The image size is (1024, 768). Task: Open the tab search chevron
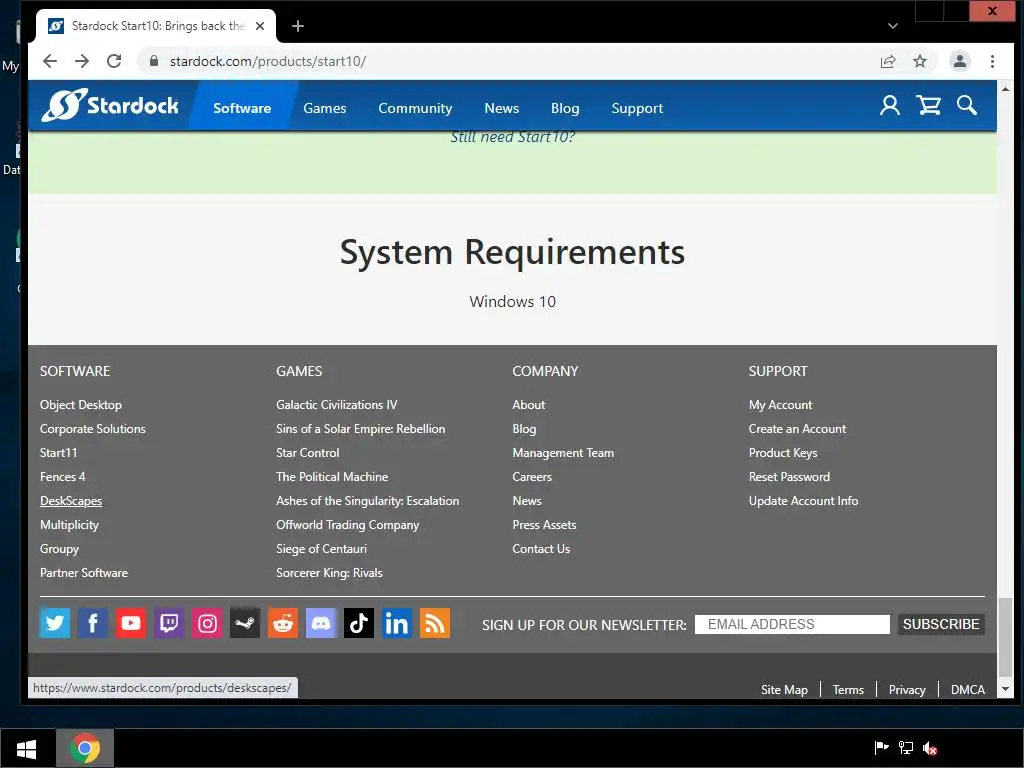(893, 26)
